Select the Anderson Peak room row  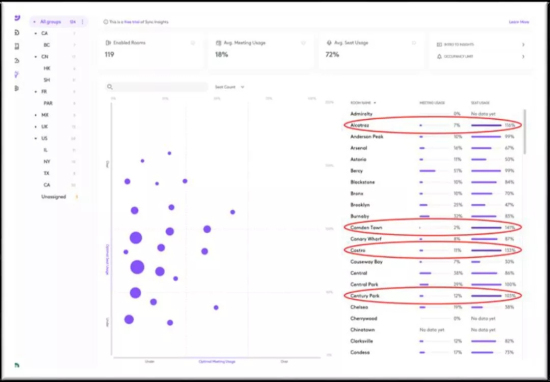point(433,136)
